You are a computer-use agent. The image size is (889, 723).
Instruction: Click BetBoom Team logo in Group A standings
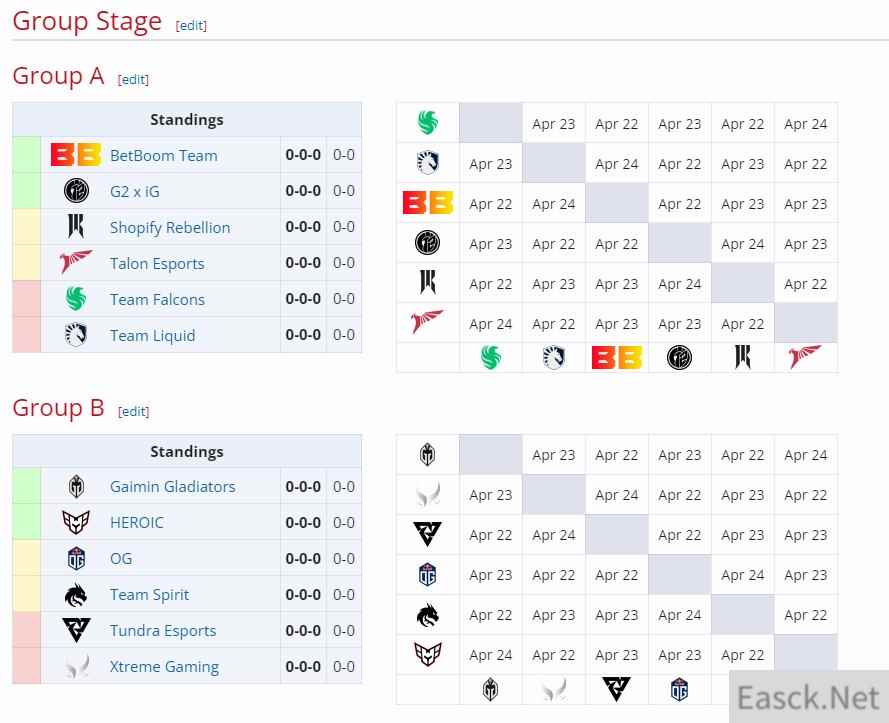76,155
